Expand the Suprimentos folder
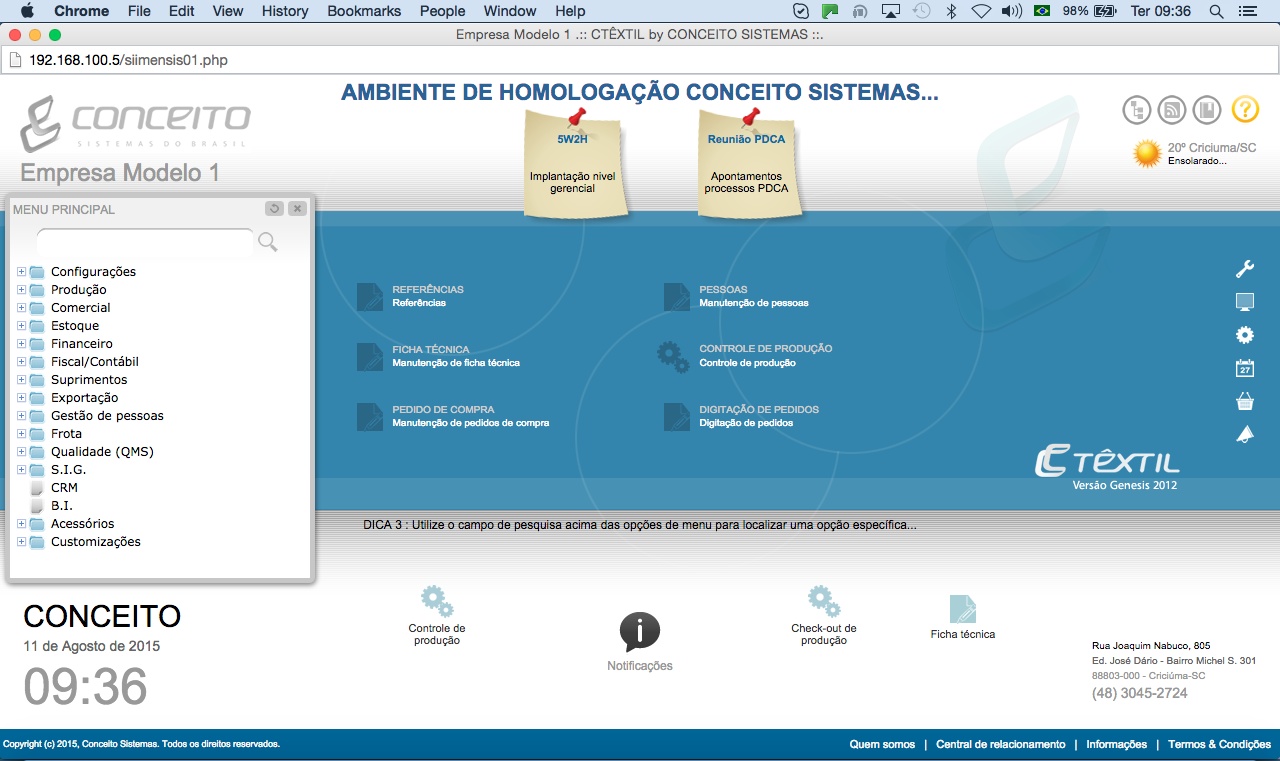1280x761 pixels. 22,380
